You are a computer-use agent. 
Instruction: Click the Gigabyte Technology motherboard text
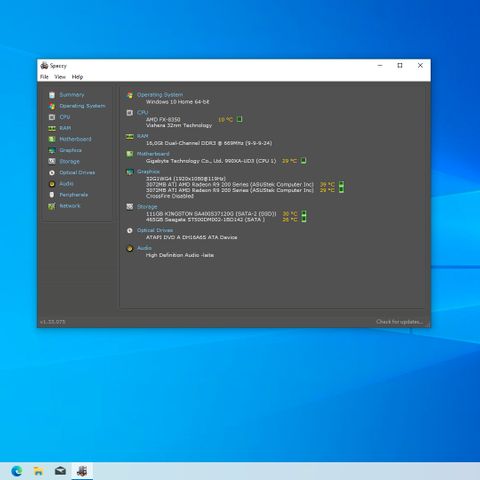(211, 161)
